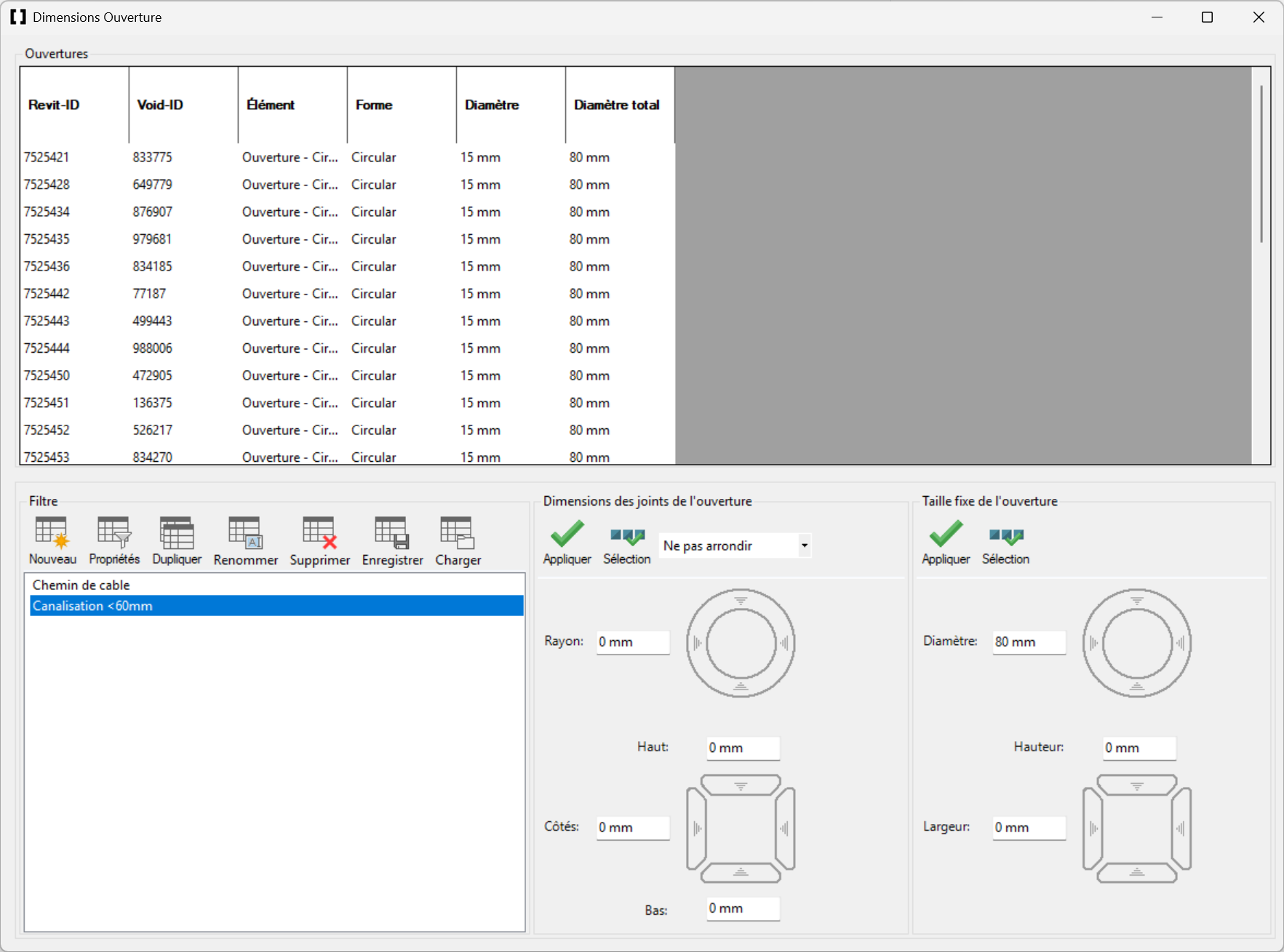Apply fixed opening size with Appliquer

pos(946,543)
